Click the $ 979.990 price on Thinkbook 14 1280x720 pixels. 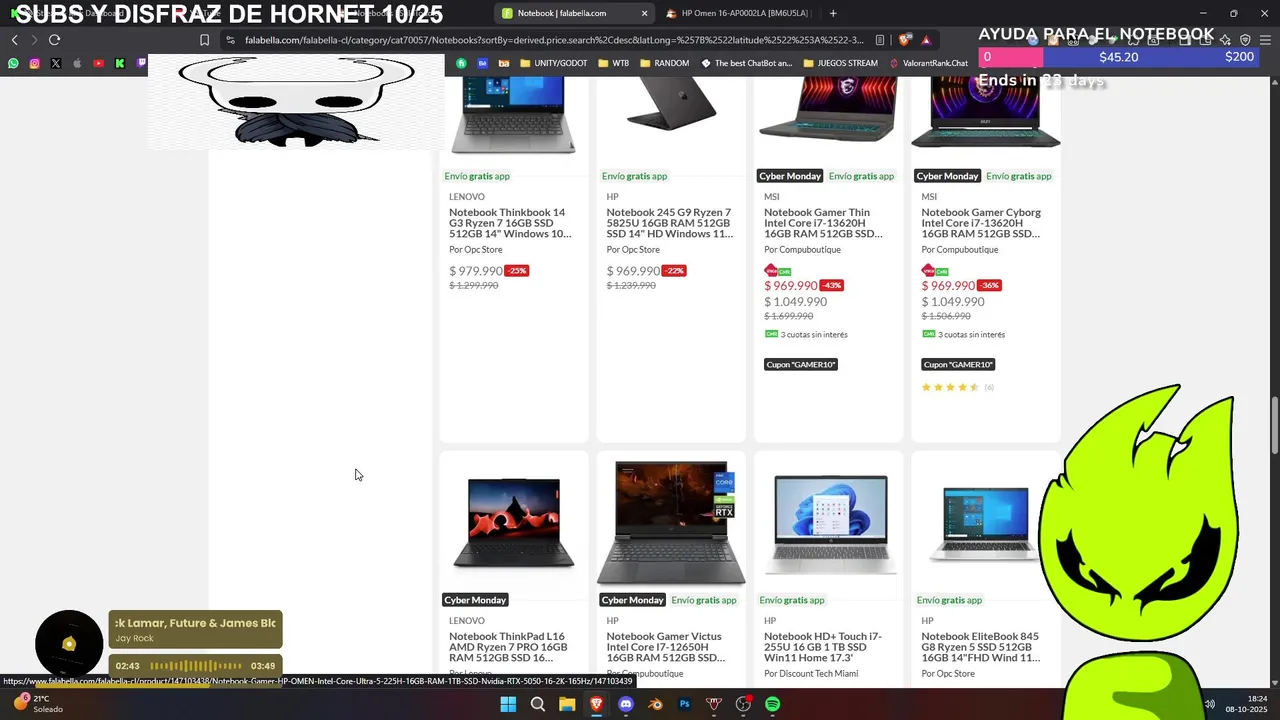click(476, 271)
